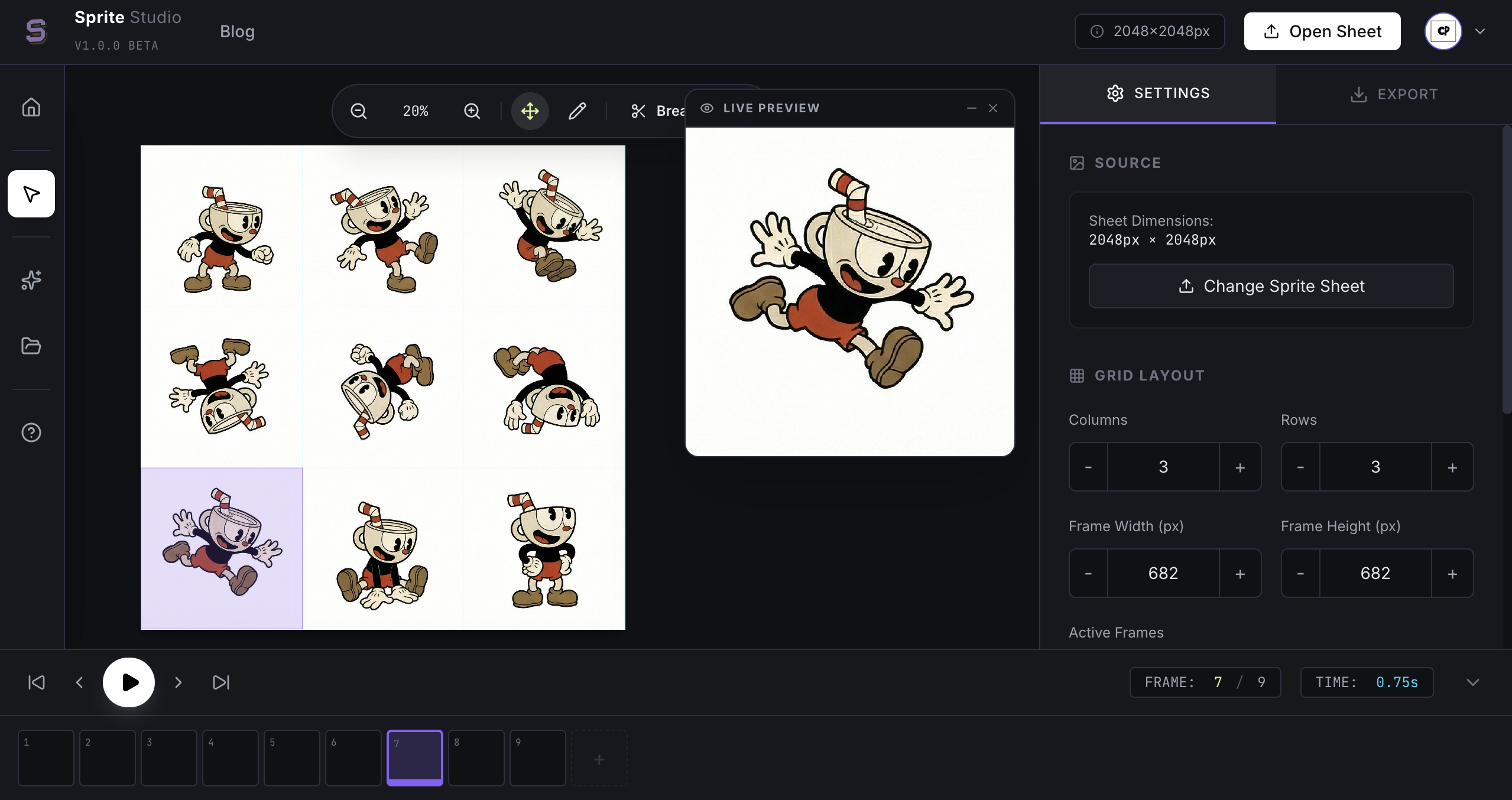The width and height of the screenshot is (1512, 800).
Task: Toggle the Live Preview eye icon
Action: click(x=707, y=108)
